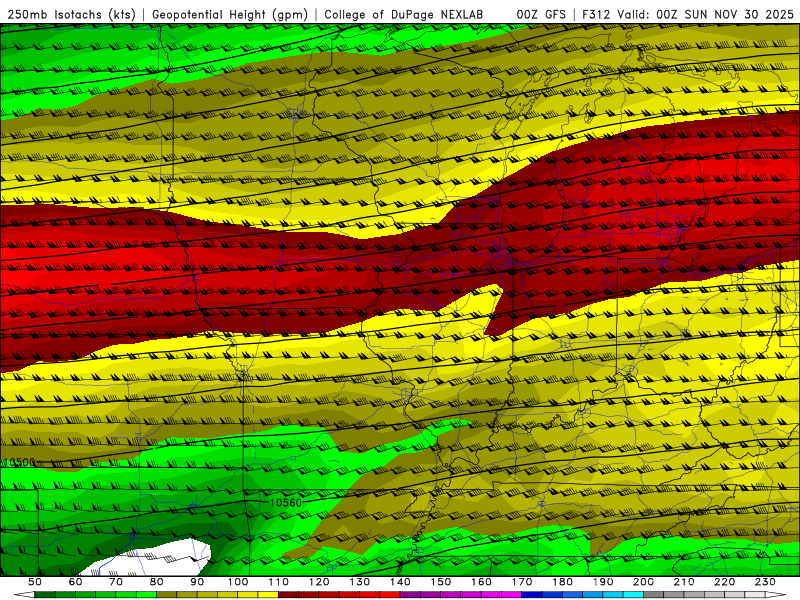Click the bright yellow swatch directly beneath the '110' label

pos(268,595)
